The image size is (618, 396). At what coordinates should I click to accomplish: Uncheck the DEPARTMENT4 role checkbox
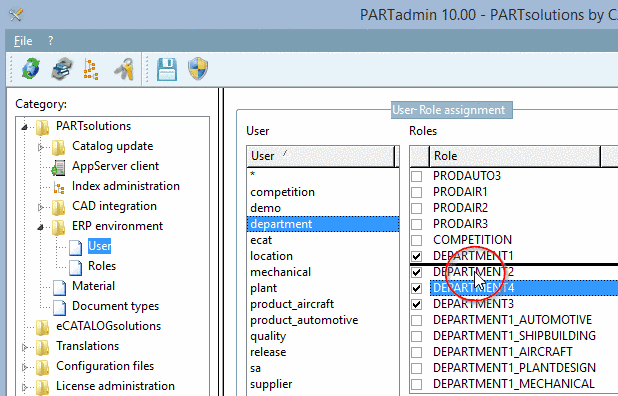click(x=417, y=288)
